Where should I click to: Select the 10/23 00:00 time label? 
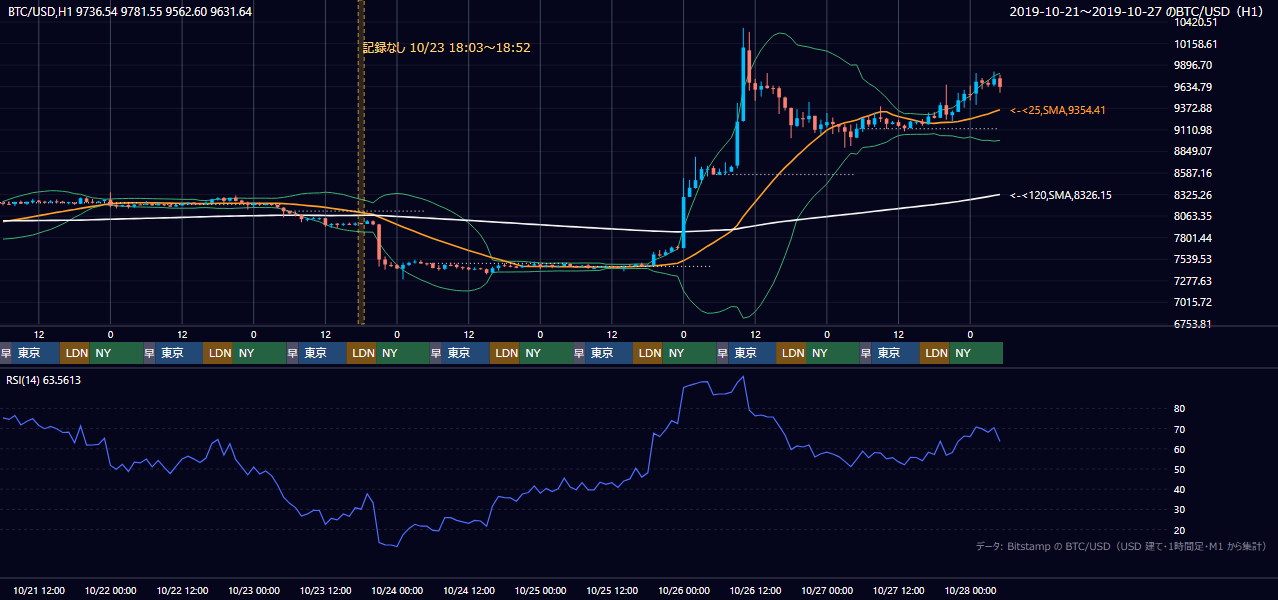(x=254, y=591)
